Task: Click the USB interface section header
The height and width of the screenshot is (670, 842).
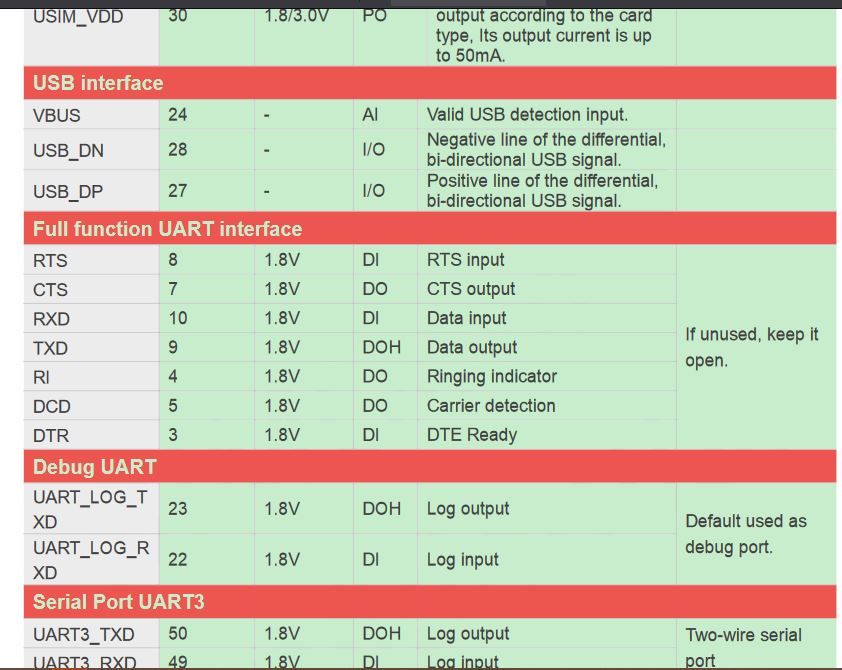Action: click(x=98, y=83)
